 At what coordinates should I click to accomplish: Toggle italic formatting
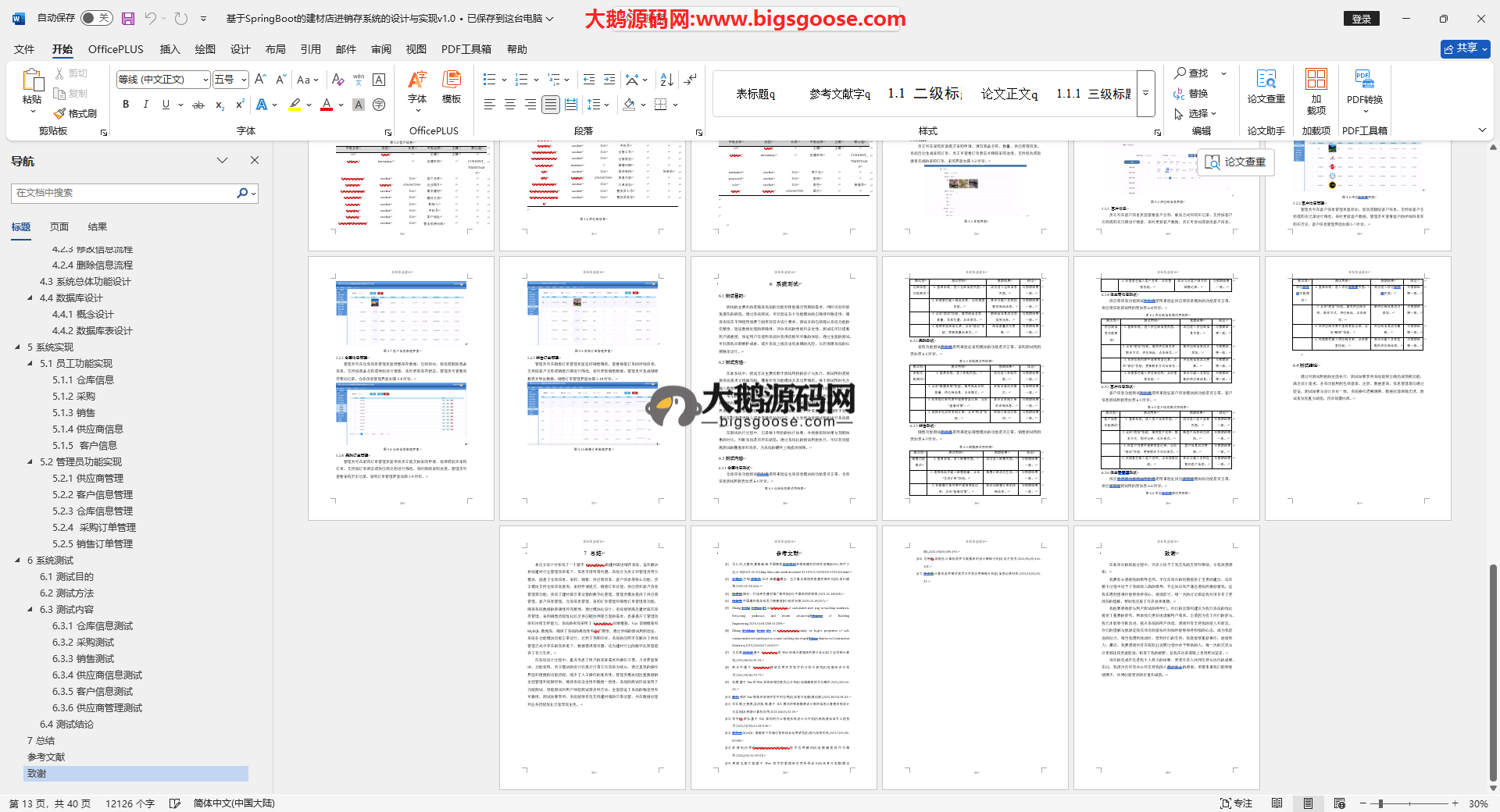coord(145,105)
